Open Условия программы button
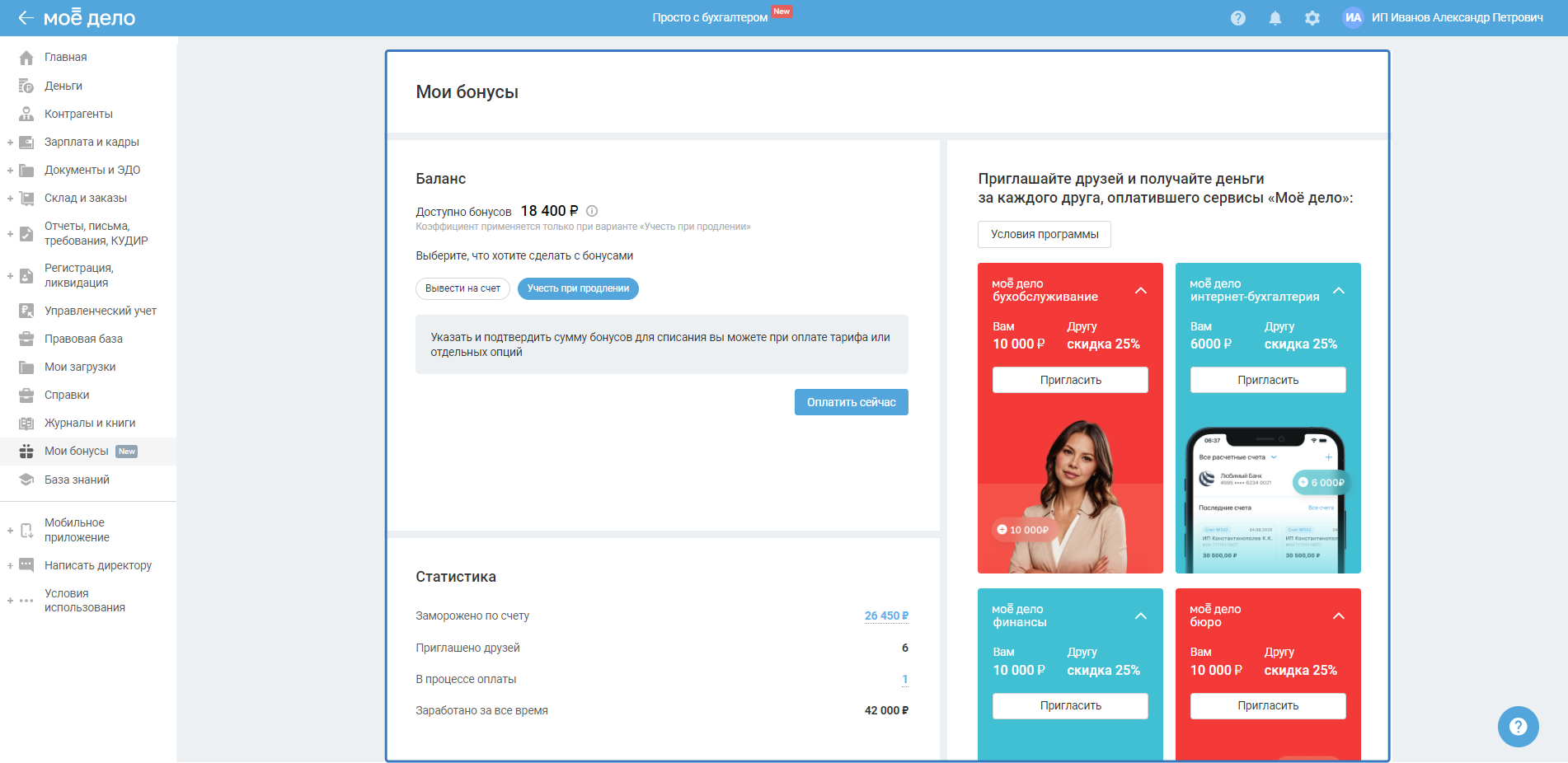This screenshot has height=763, width=1568. coord(1045,234)
